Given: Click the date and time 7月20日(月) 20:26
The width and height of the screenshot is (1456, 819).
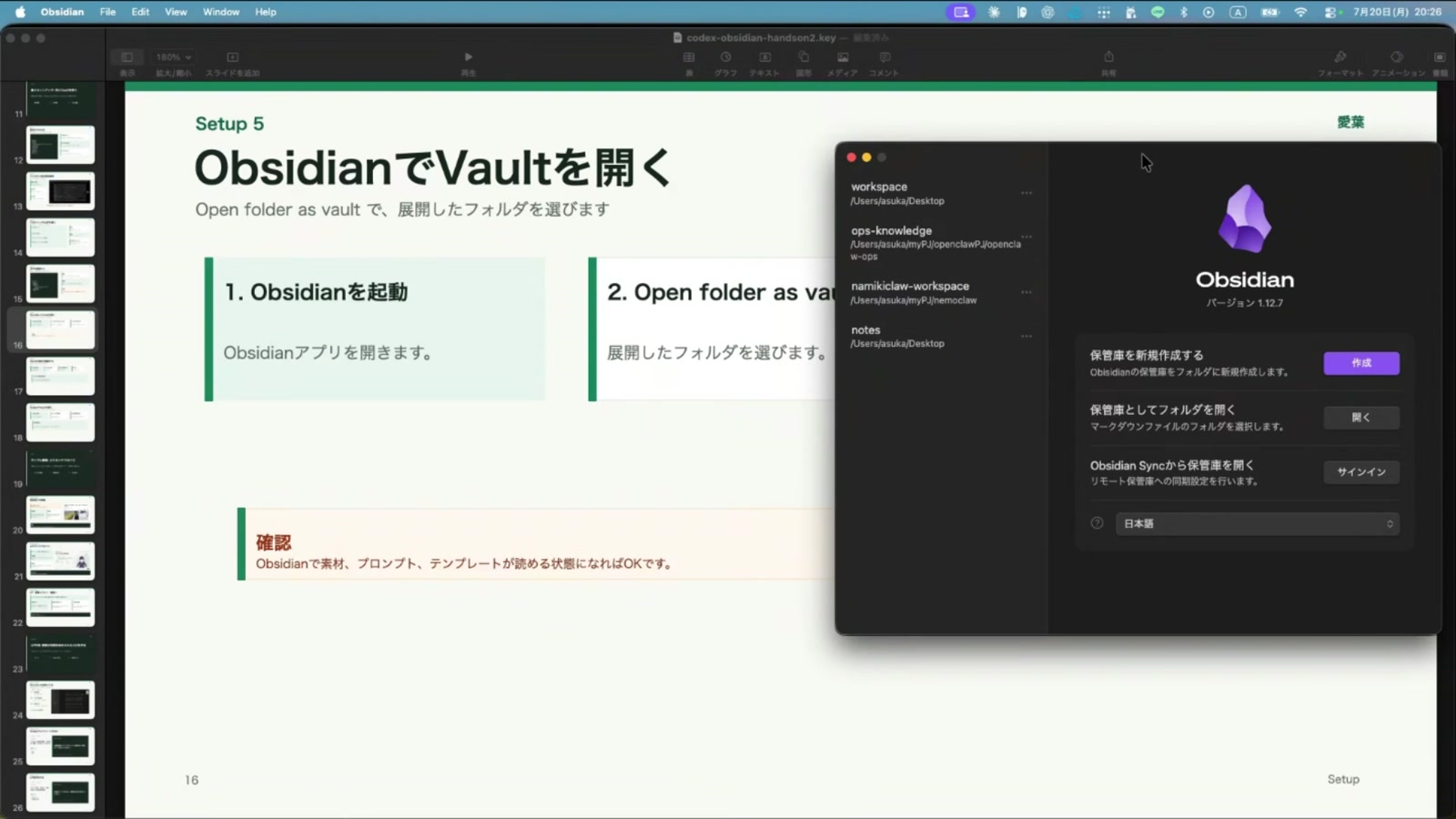Looking at the screenshot, I should [x=1397, y=12].
